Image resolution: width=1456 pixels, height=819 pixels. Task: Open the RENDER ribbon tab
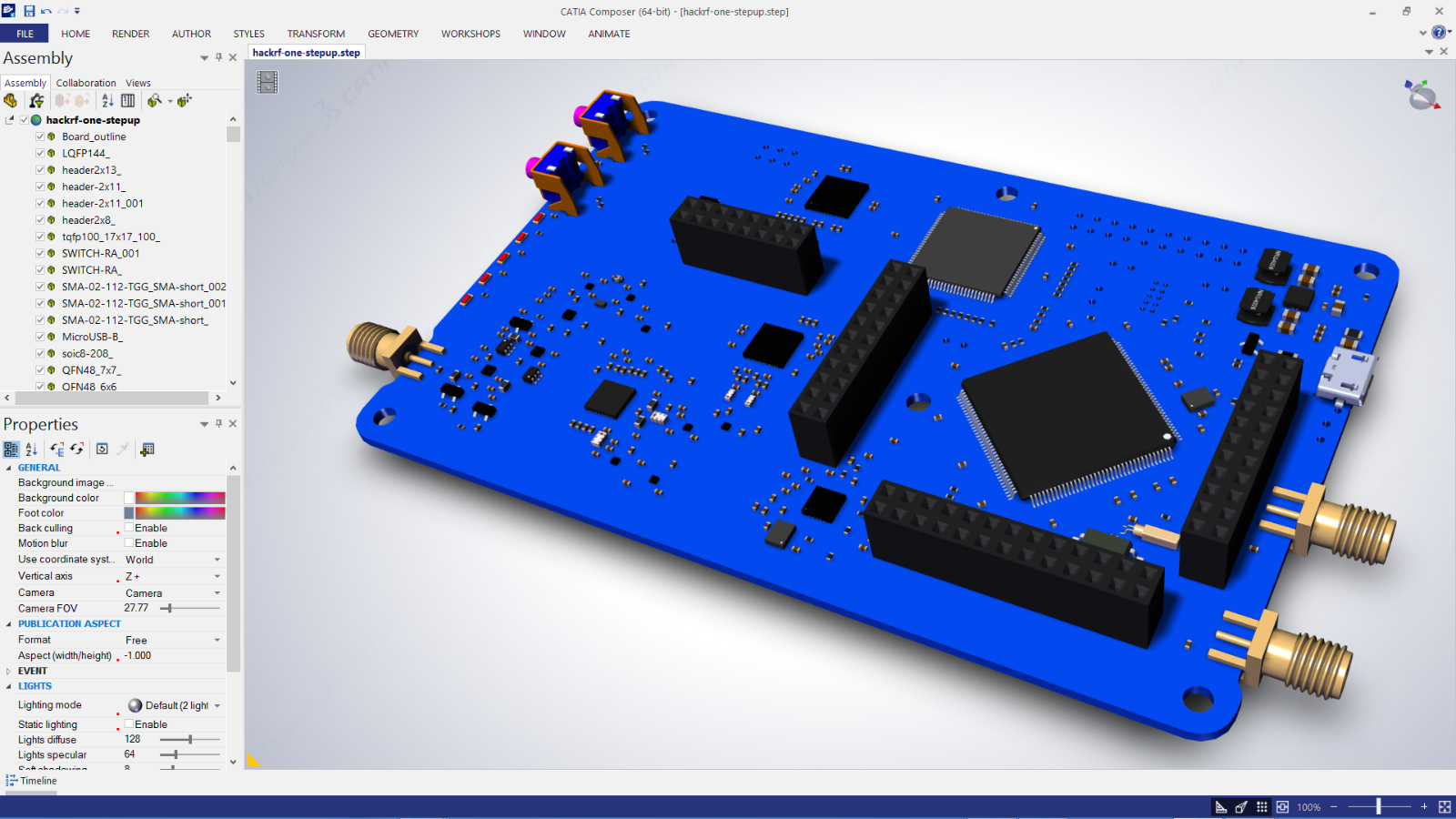(130, 34)
